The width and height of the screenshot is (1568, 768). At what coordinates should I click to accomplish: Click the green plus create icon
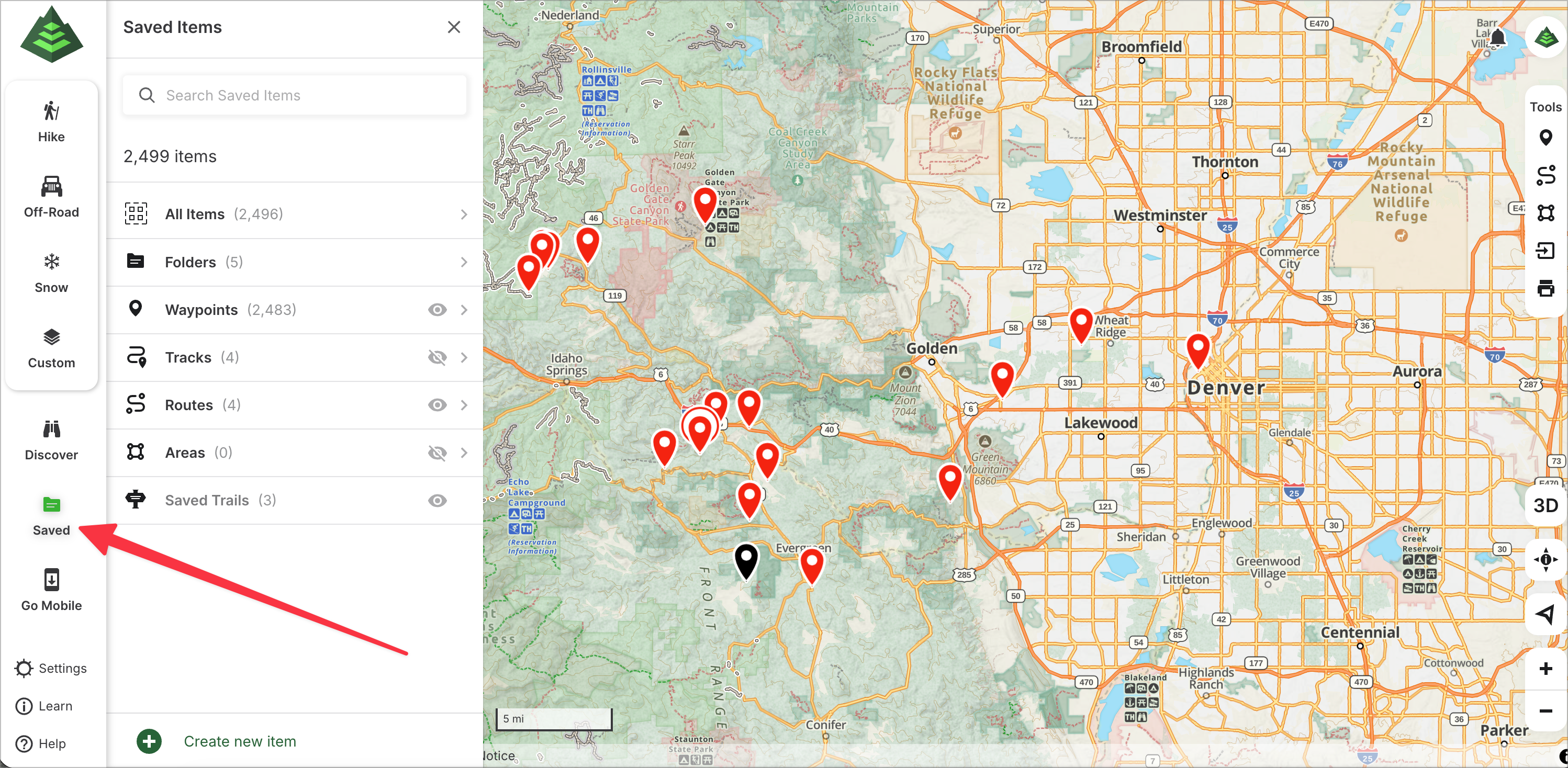149,741
